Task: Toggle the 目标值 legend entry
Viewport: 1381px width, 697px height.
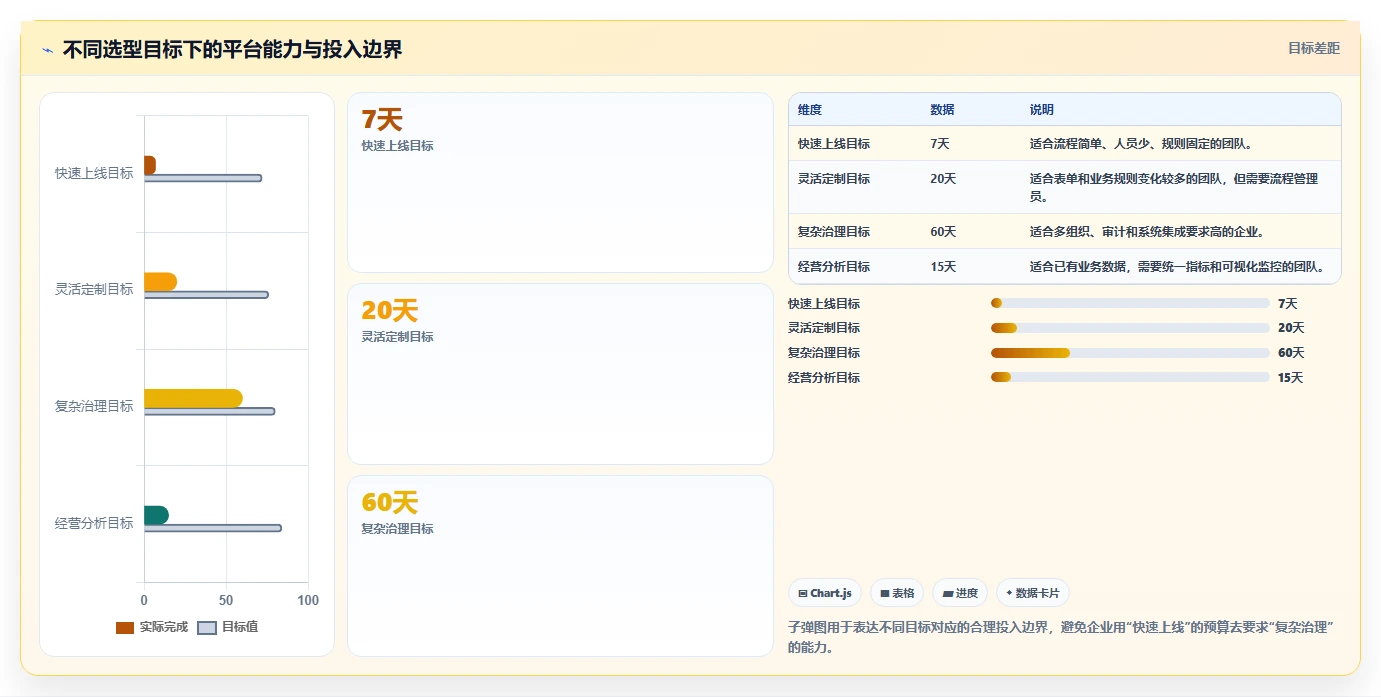Action: 228,627
